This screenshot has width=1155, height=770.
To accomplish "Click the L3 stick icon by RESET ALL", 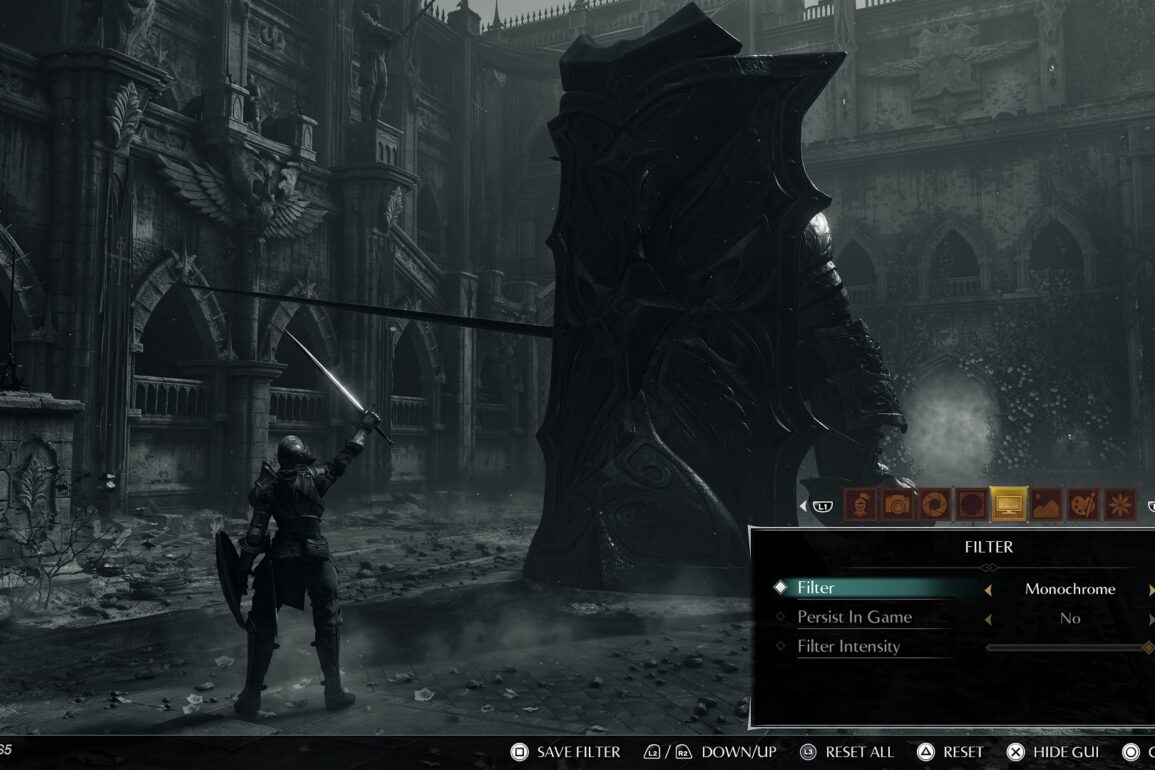I will (x=808, y=752).
